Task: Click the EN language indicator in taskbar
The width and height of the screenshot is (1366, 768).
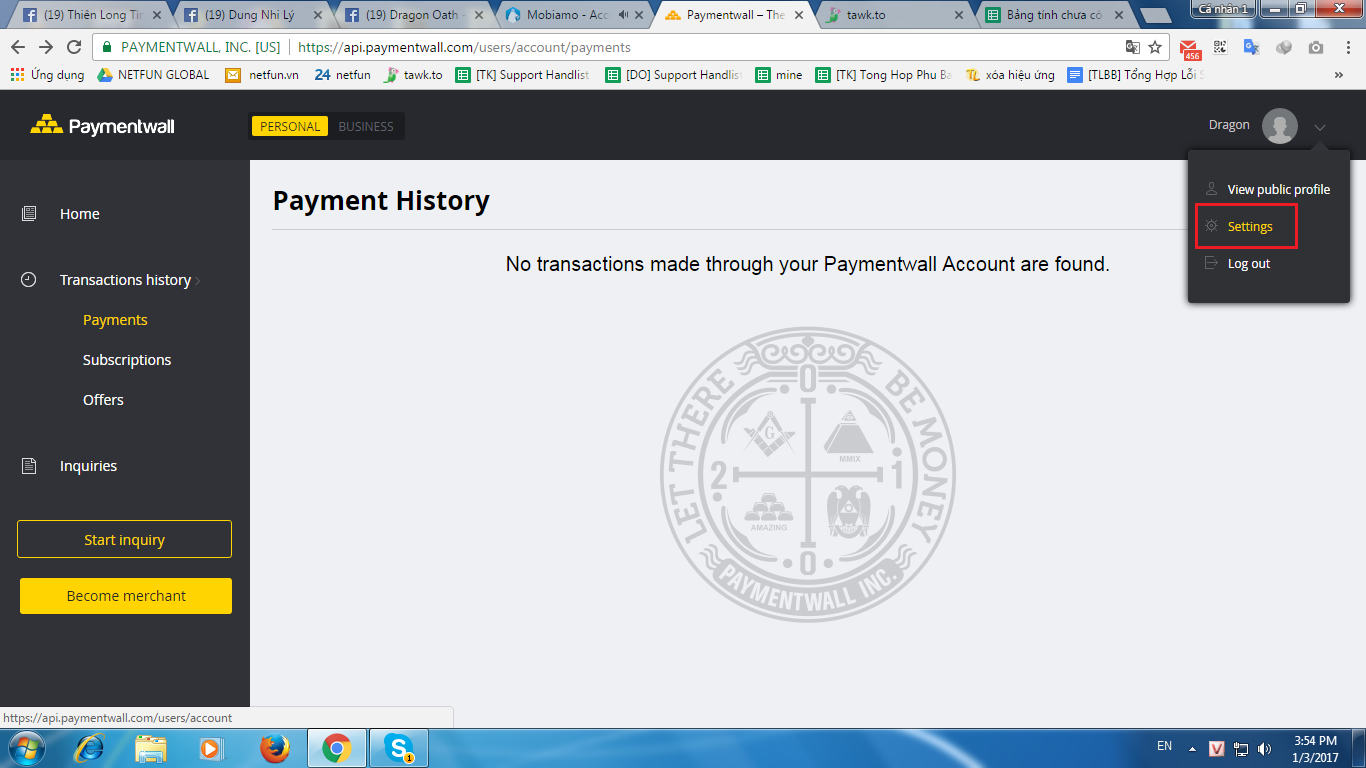Action: pyautogui.click(x=1164, y=746)
